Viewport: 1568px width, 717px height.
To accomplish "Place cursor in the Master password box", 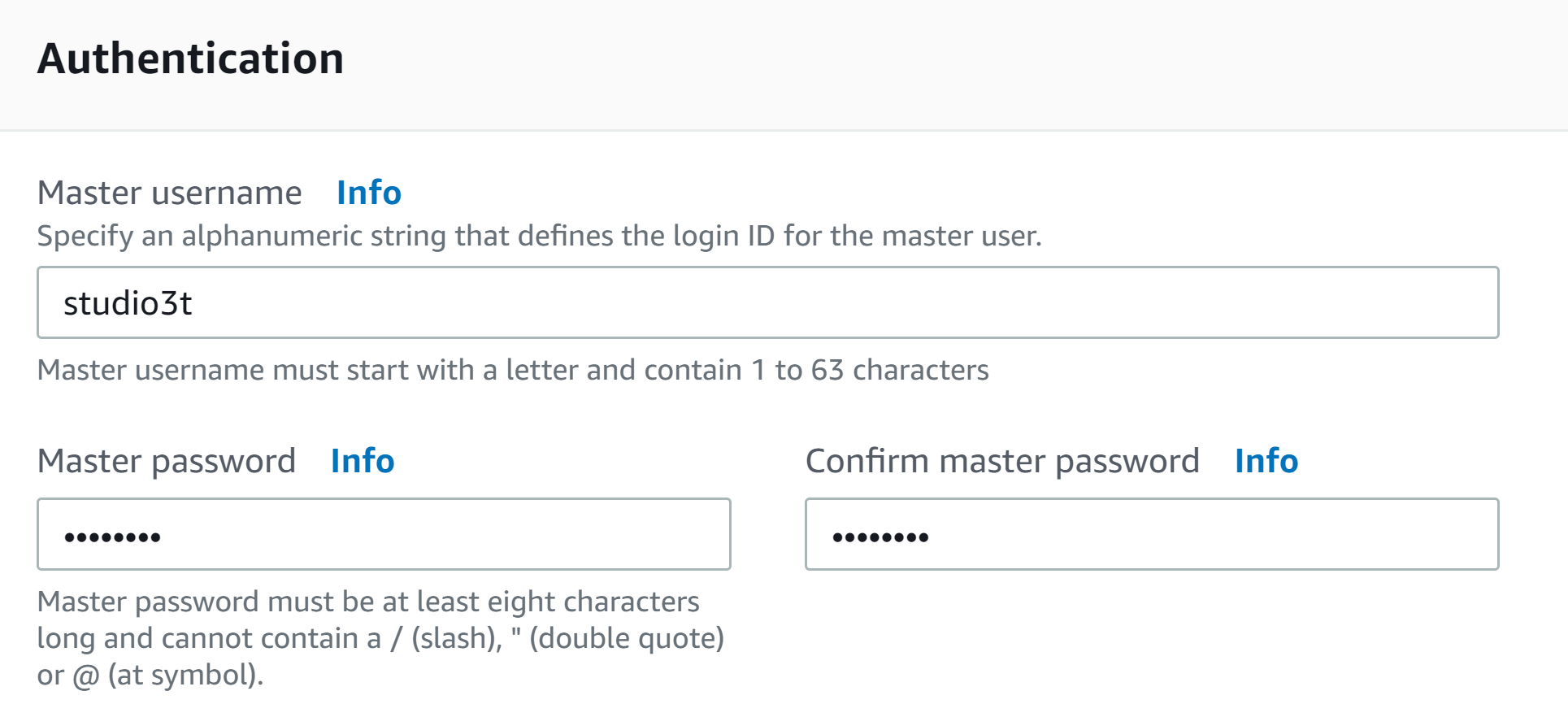I will tap(382, 534).
